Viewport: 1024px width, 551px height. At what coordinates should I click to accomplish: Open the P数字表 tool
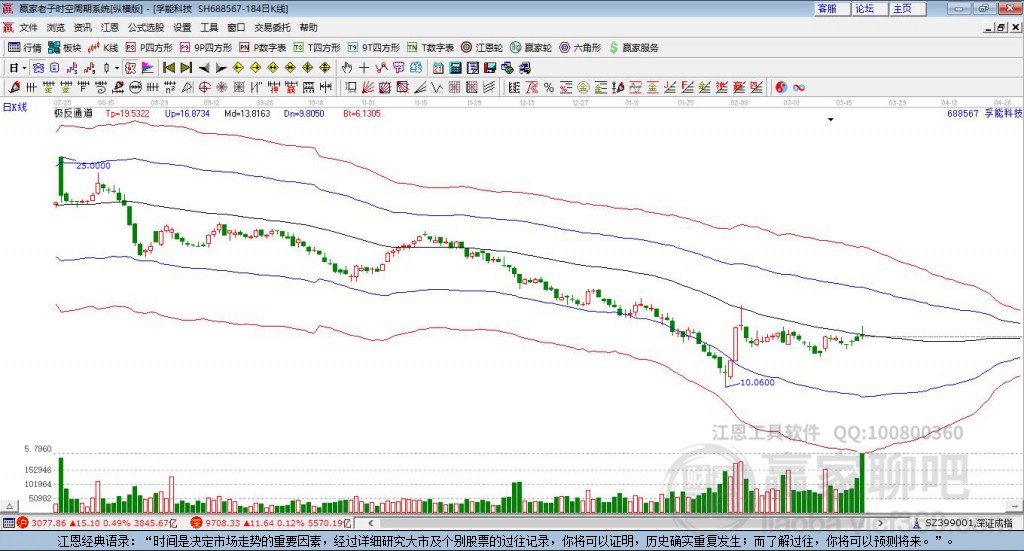[263, 48]
